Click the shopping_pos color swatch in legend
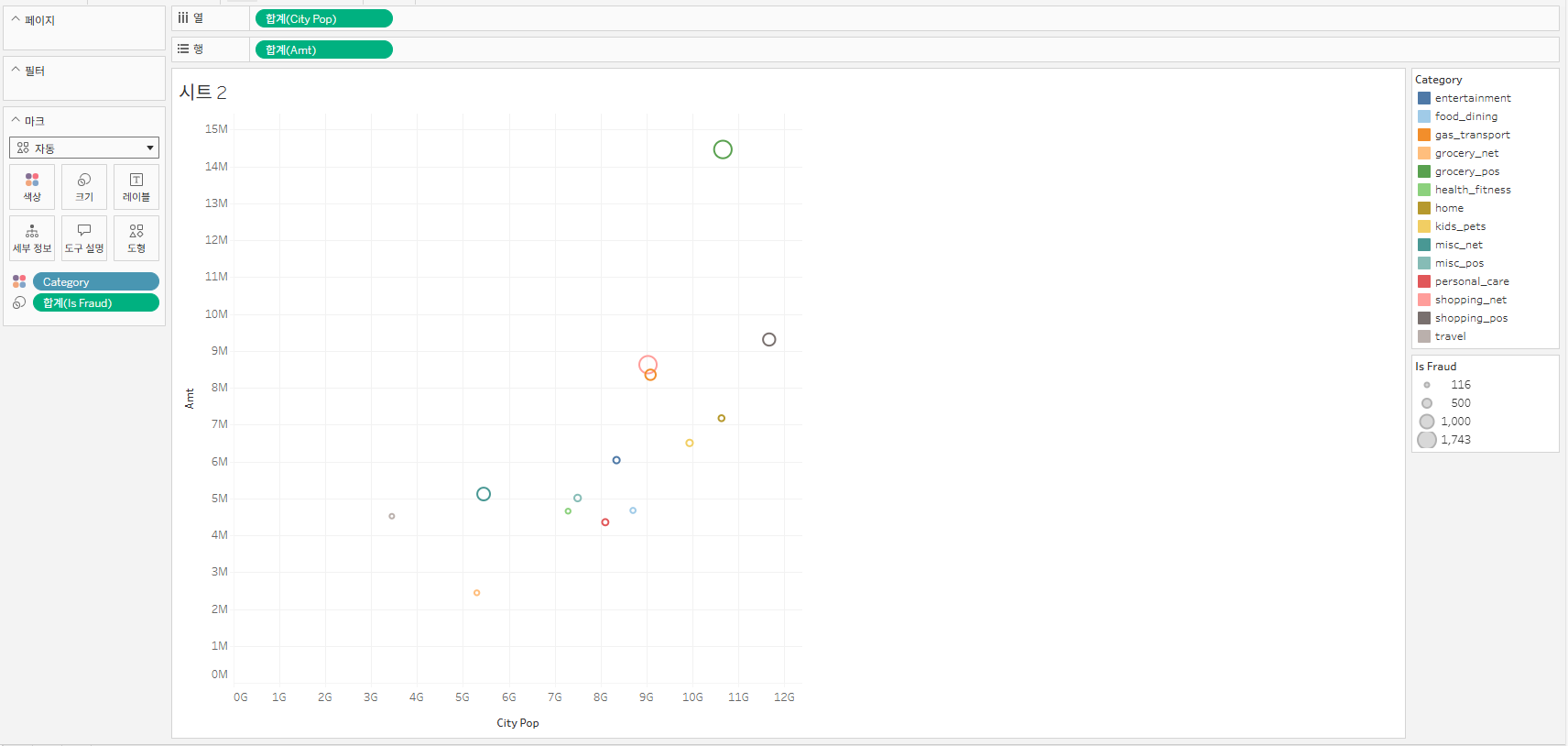 (1424, 318)
